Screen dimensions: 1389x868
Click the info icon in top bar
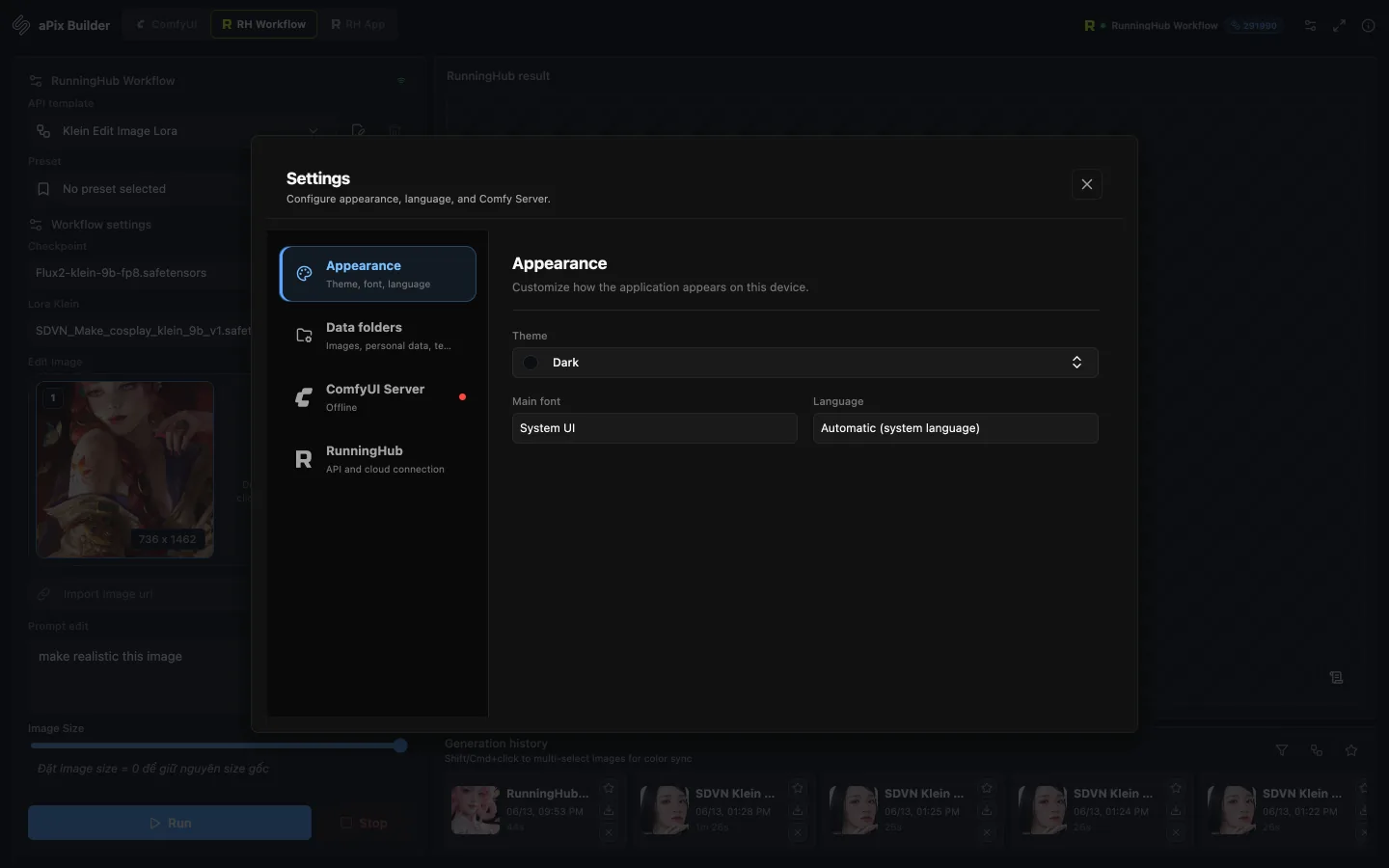pyautogui.click(x=1368, y=26)
